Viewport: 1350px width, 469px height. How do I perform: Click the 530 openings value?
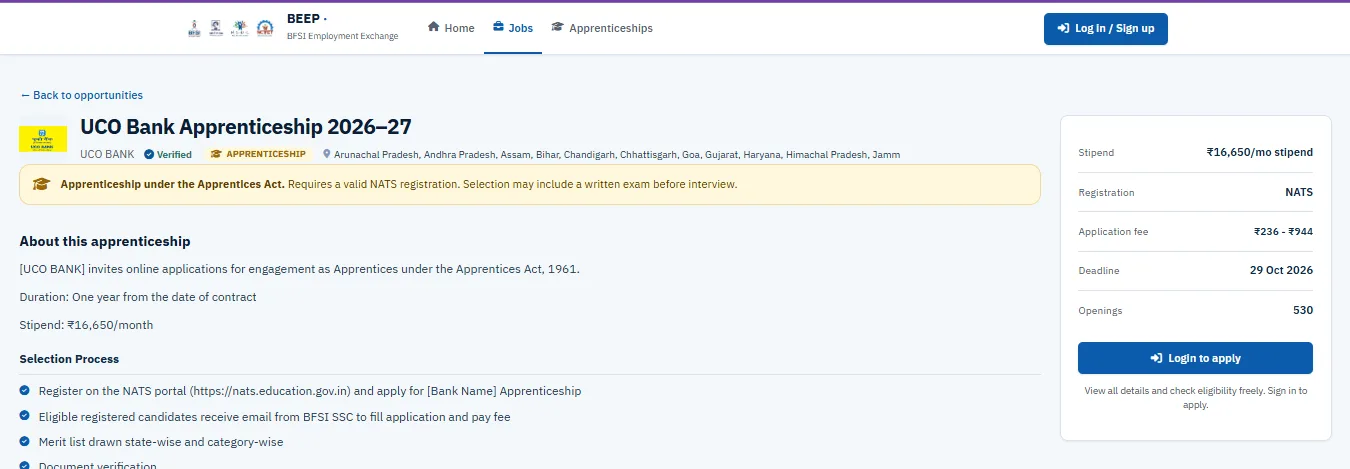[1303, 310]
